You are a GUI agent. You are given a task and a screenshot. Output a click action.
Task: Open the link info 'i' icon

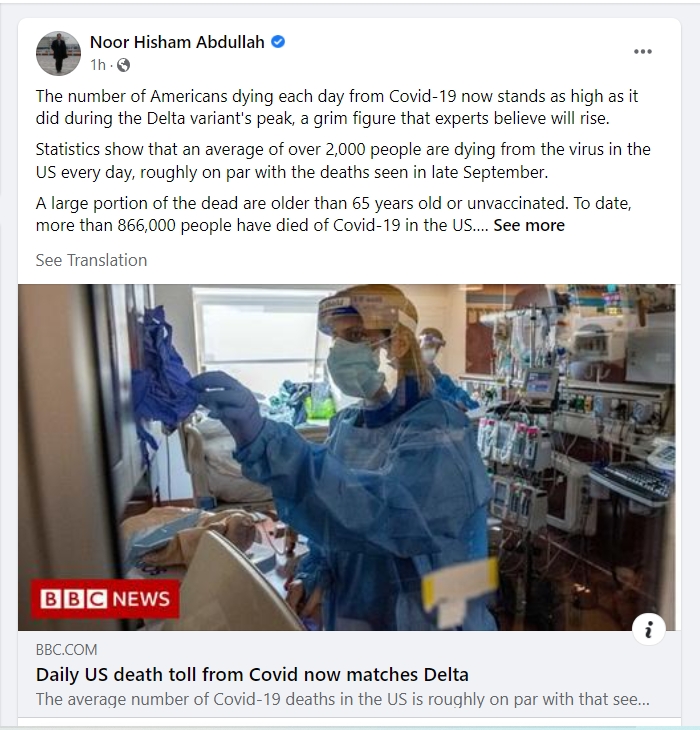(648, 629)
